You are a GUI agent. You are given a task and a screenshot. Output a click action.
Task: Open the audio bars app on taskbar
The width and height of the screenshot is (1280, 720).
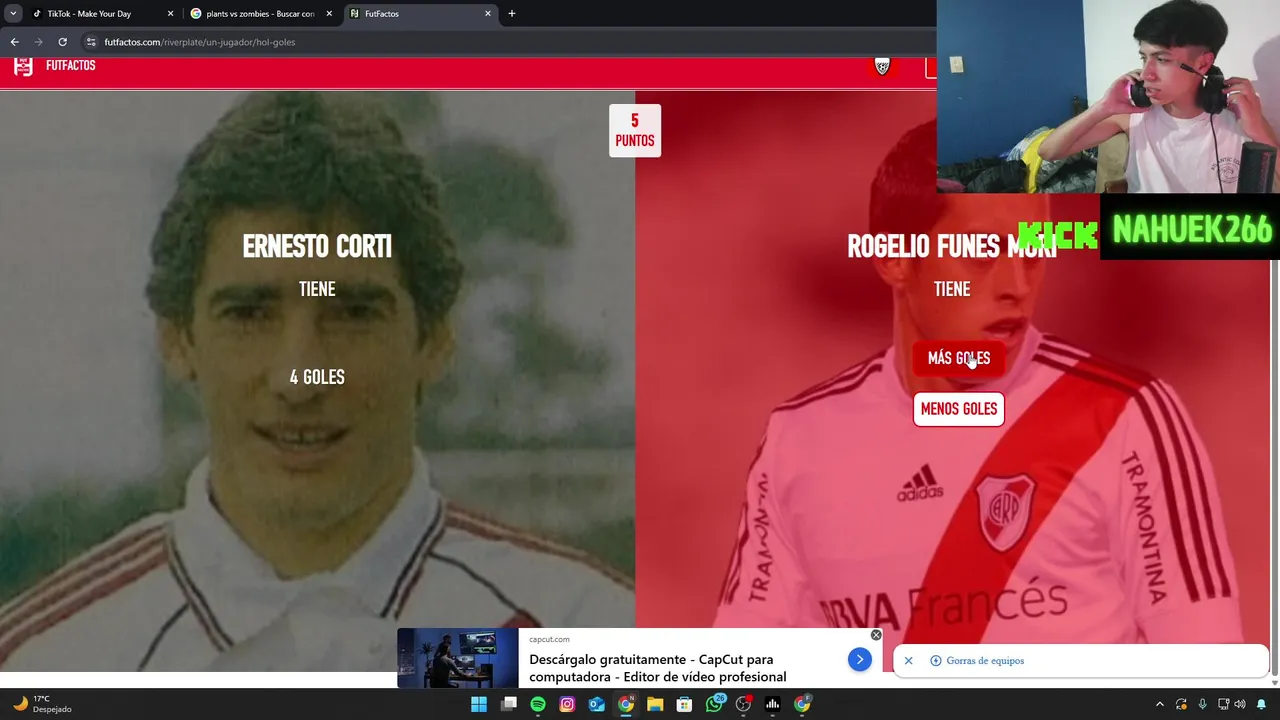coord(773,704)
